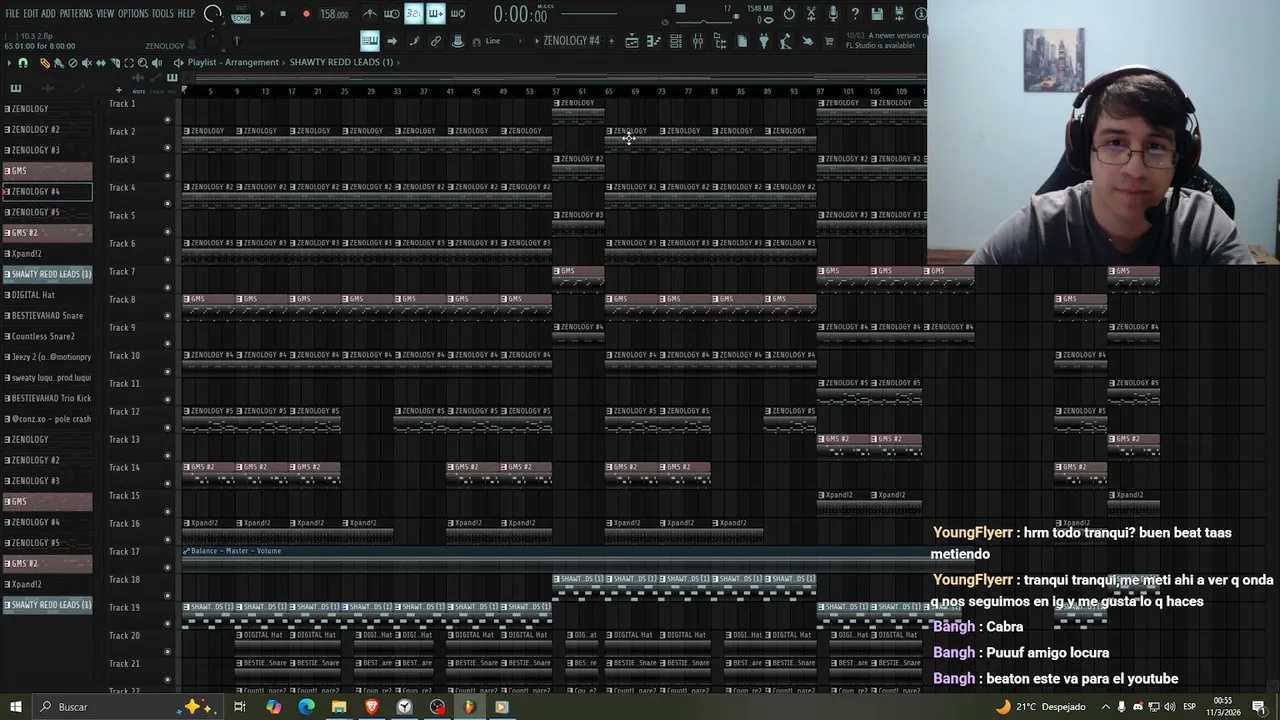
Task: Open the EDIT menu
Action: click(31, 14)
